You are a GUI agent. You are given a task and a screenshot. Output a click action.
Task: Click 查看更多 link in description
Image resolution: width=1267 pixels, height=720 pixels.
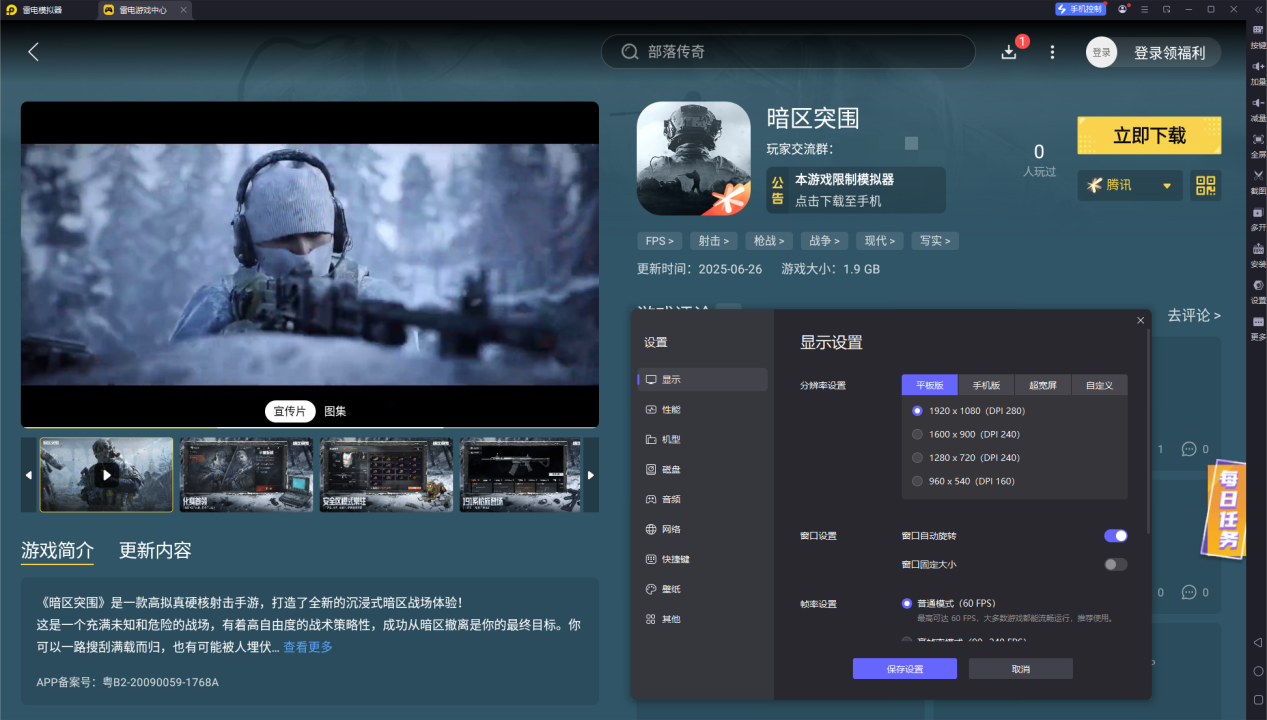pos(308,647)
